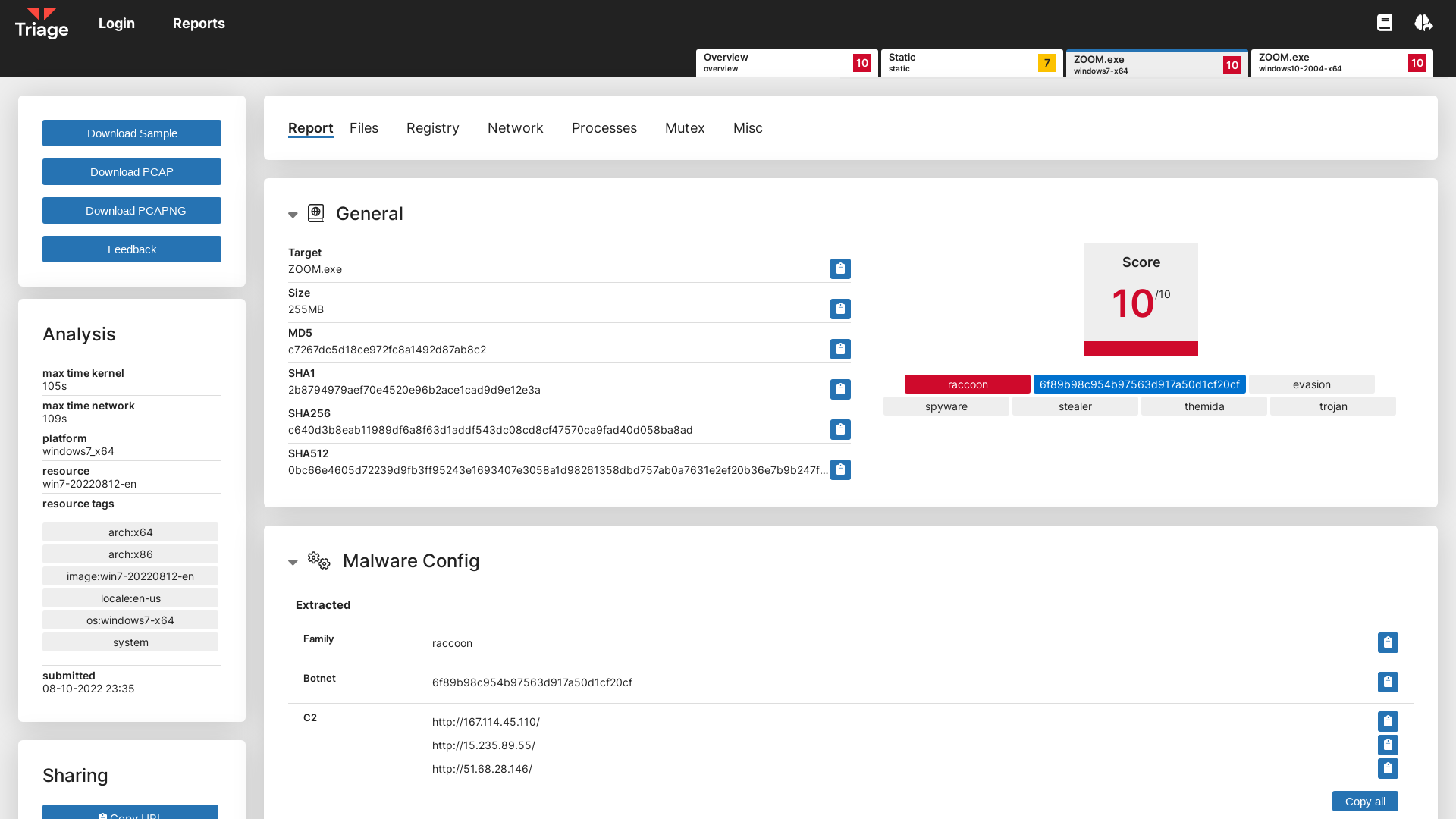Open the documentation book icon
Image resolution: width=1456 pixels, height=819 pixels.
coord(1385,23)
